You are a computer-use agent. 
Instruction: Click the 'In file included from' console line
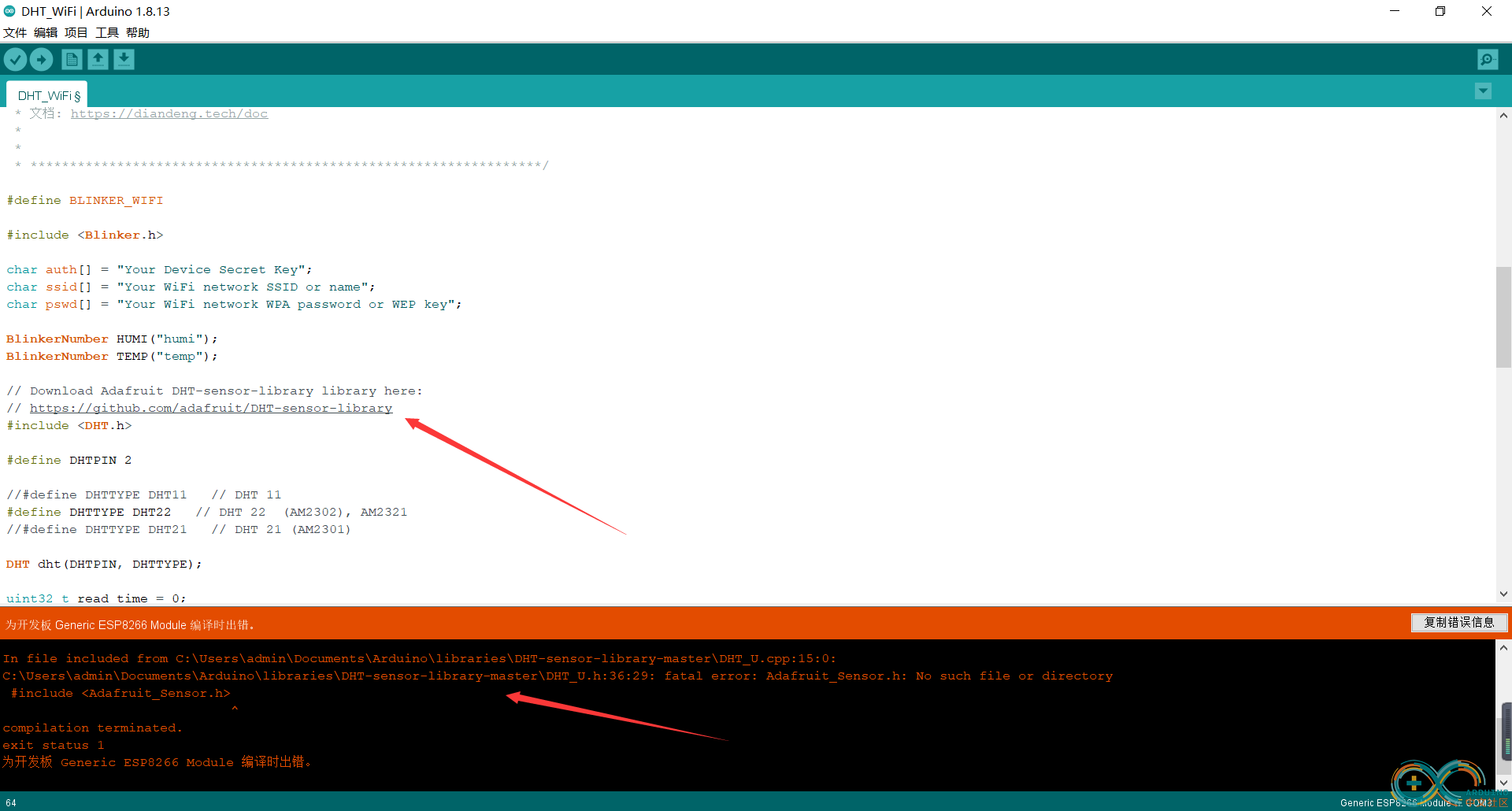click(x=420, y=658)
